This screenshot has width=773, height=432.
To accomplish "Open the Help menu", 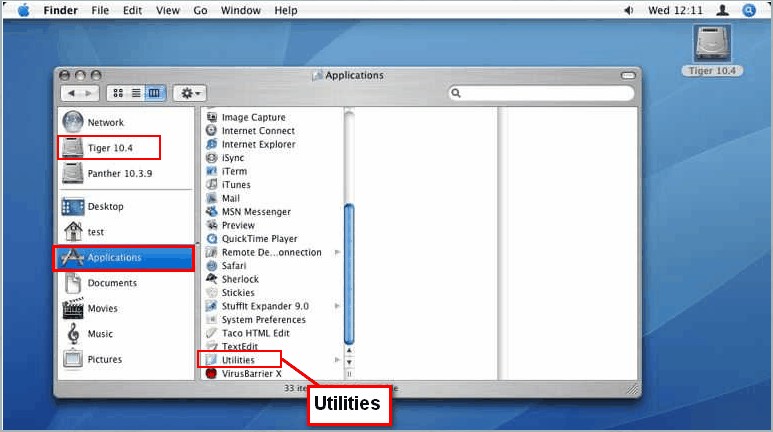I will 286,10.
